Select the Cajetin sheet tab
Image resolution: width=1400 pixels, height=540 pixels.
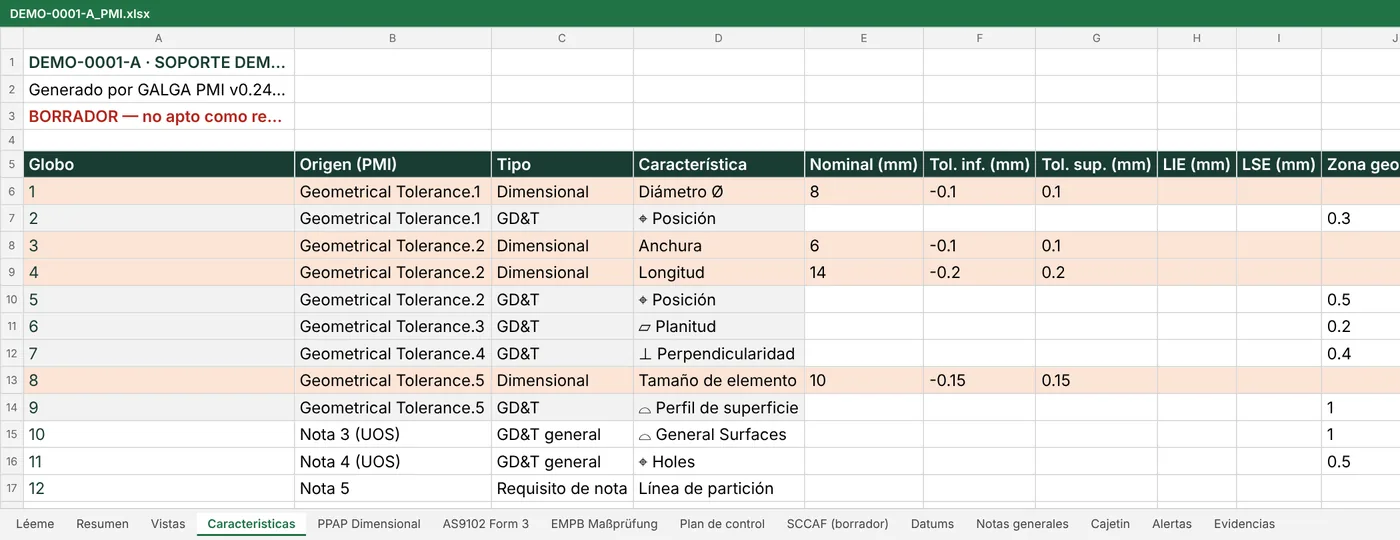pos(1110,524)
